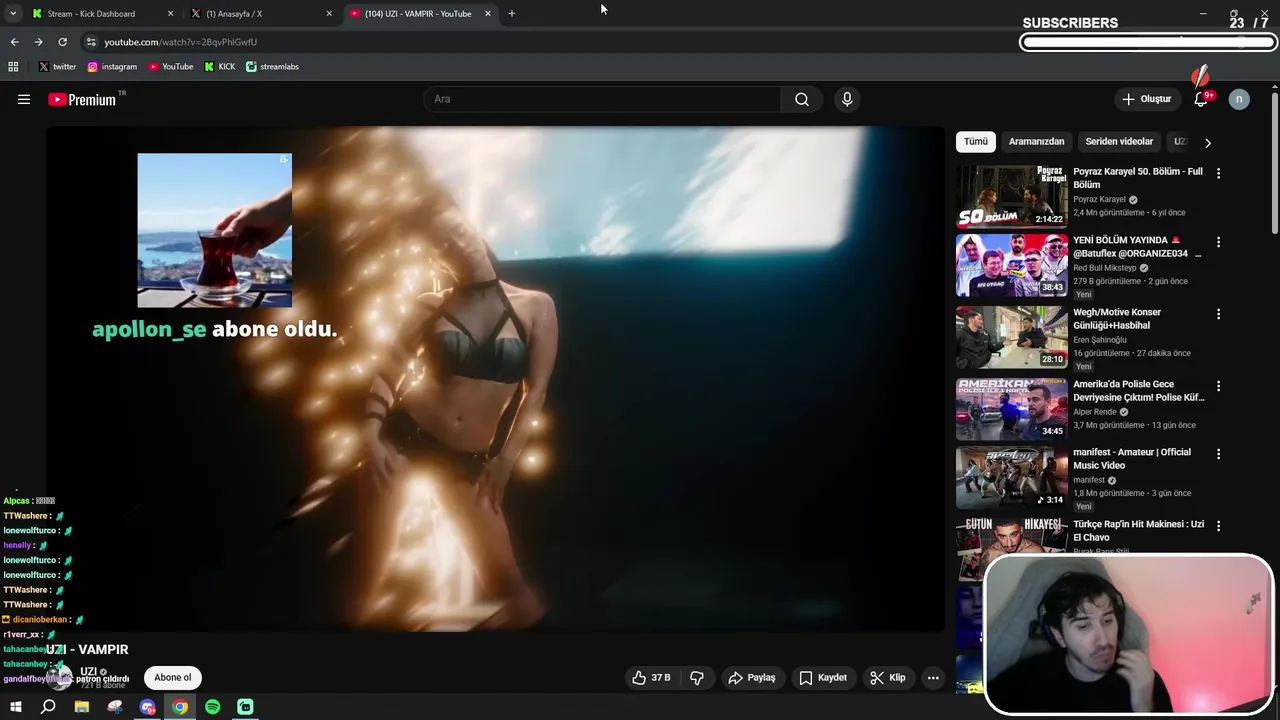Image resolution: width=1280 pixels, height=720 pixels.
Task: Click the Oluştur create button
Action: coord(1146,99)
